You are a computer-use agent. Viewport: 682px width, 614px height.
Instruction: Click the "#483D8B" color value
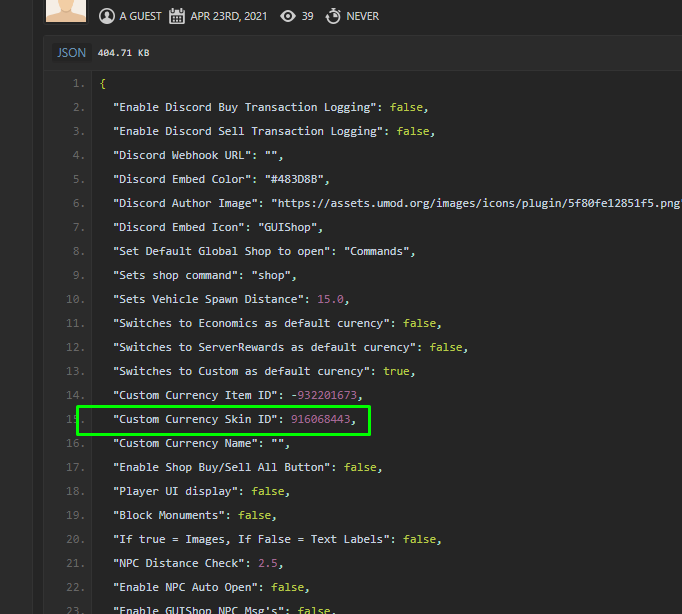point(294,179)
